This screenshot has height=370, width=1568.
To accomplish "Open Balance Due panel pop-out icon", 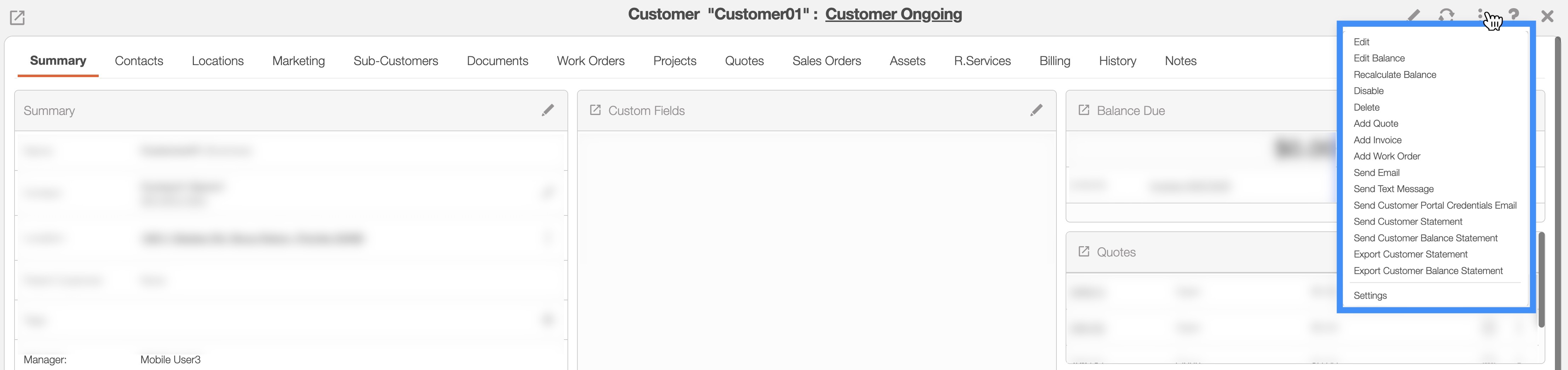I will [x=1083, y=110].
